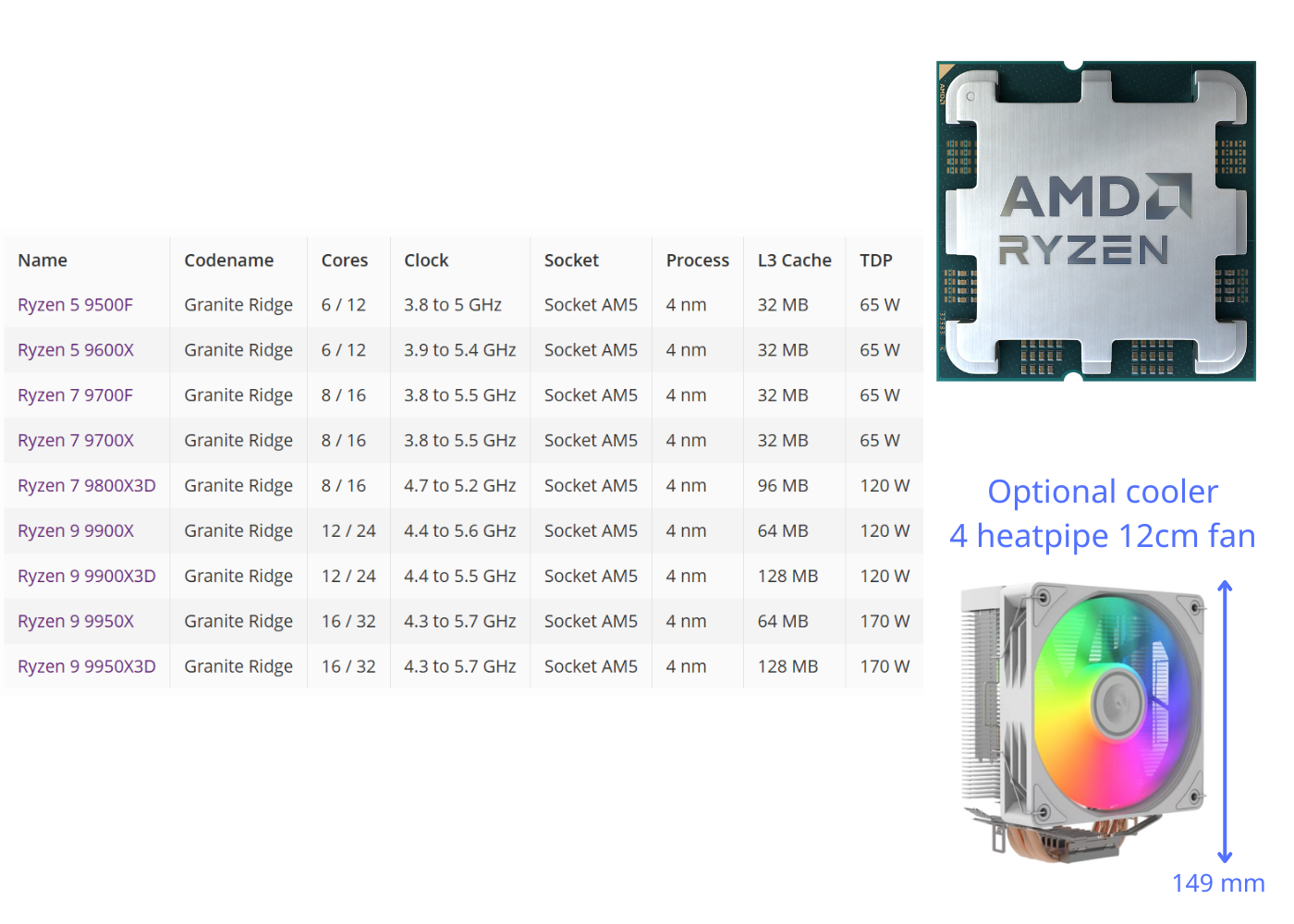The image size is (1294, 924).
Task: Open the Ryzen 9 9950X3D product link
Action: point(86,666)
